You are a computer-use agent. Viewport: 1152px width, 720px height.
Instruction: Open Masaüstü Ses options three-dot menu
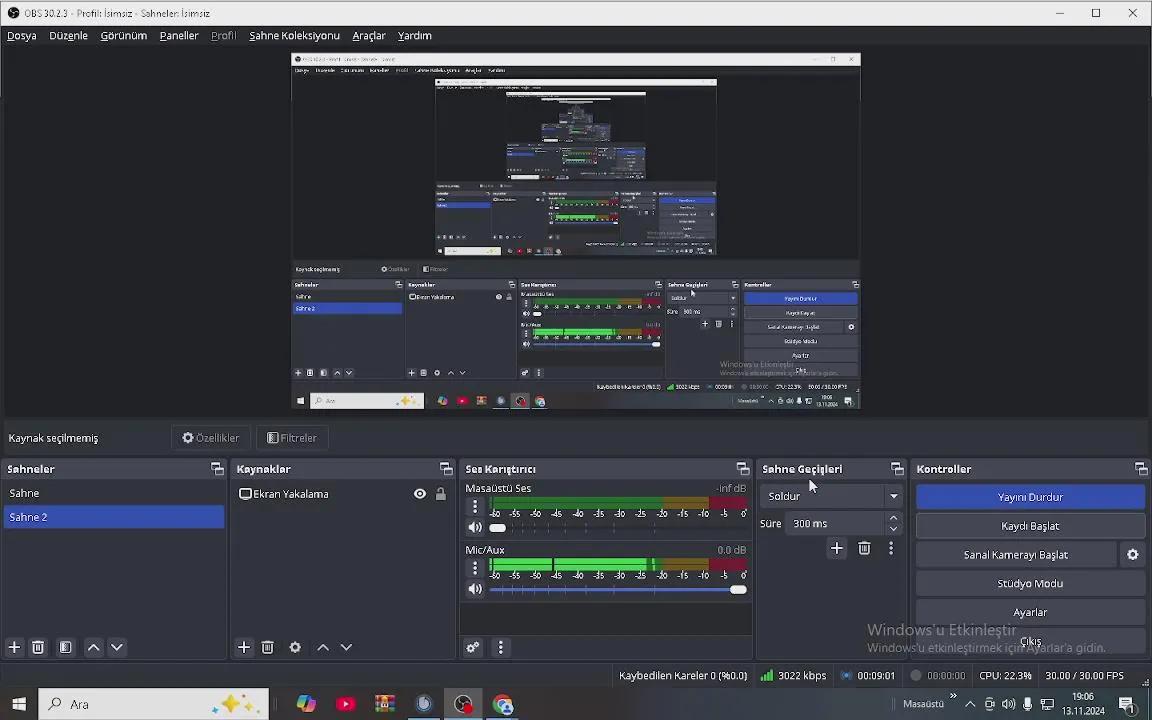coord(475,507)
